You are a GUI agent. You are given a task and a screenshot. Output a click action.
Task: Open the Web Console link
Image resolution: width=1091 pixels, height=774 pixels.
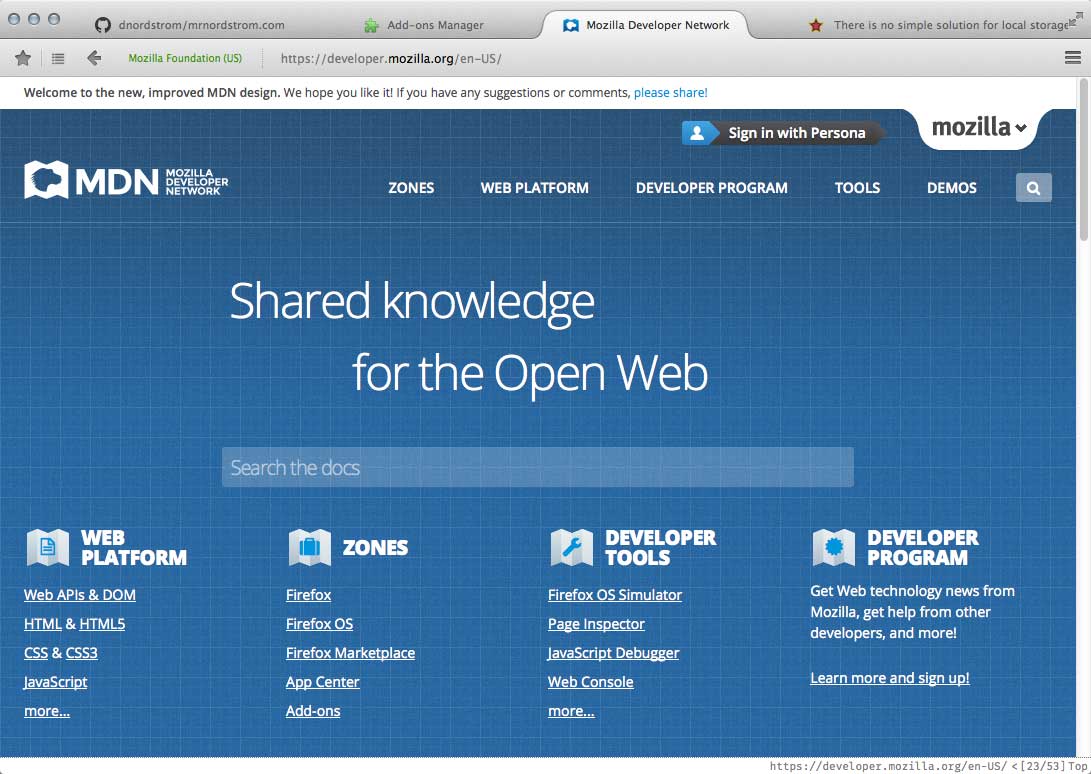point(591,682)
